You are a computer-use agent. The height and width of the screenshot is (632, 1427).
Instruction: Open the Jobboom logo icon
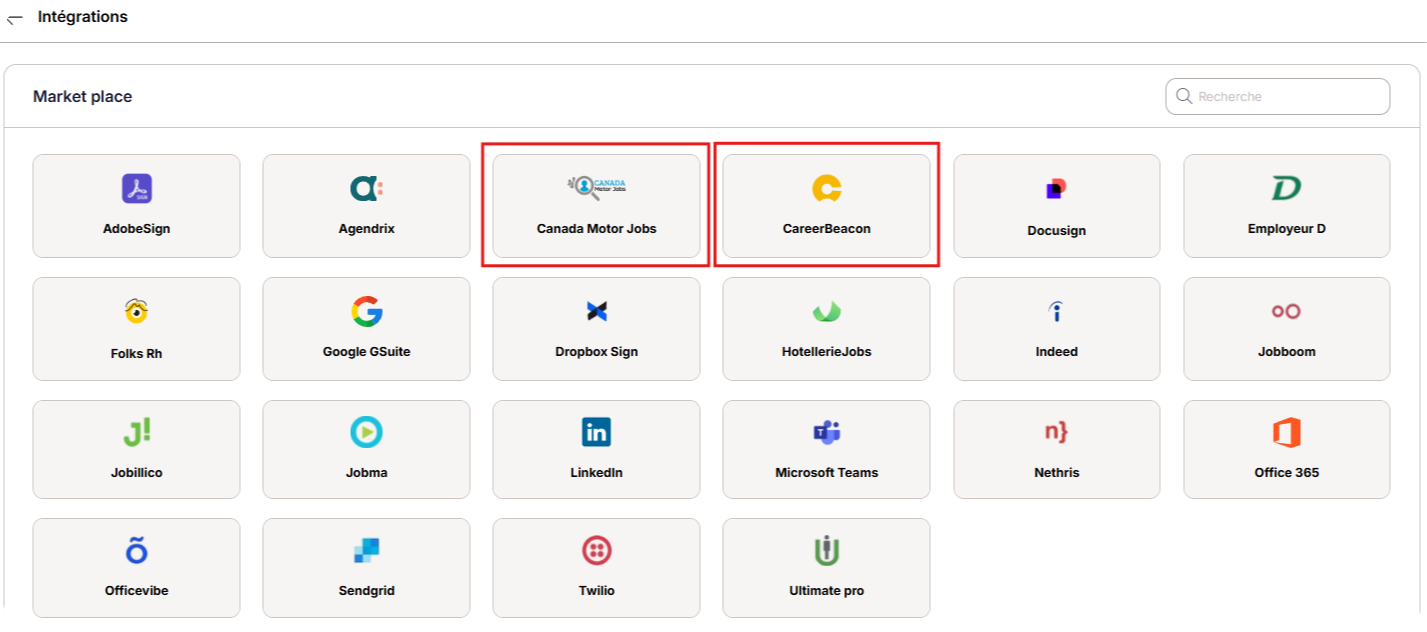[x=1286, y=312]
